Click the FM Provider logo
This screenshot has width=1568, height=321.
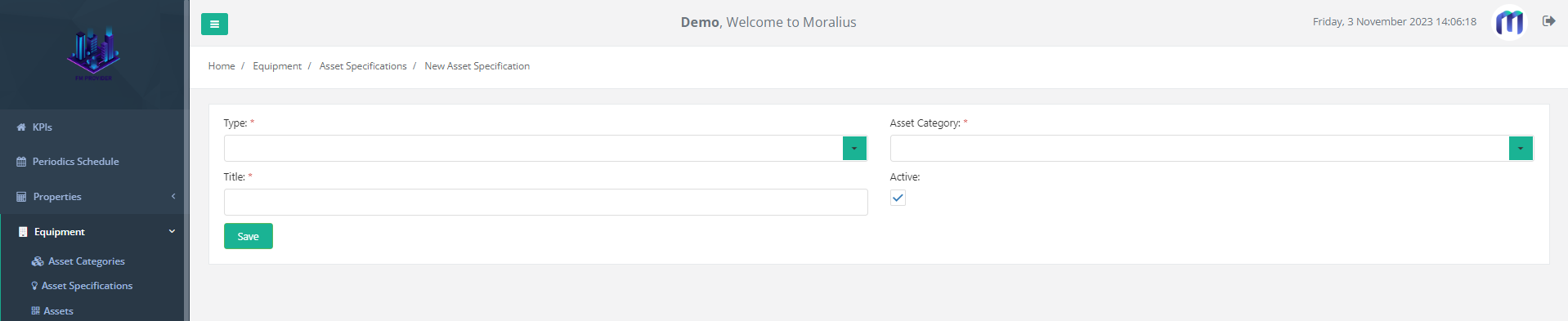93,55
